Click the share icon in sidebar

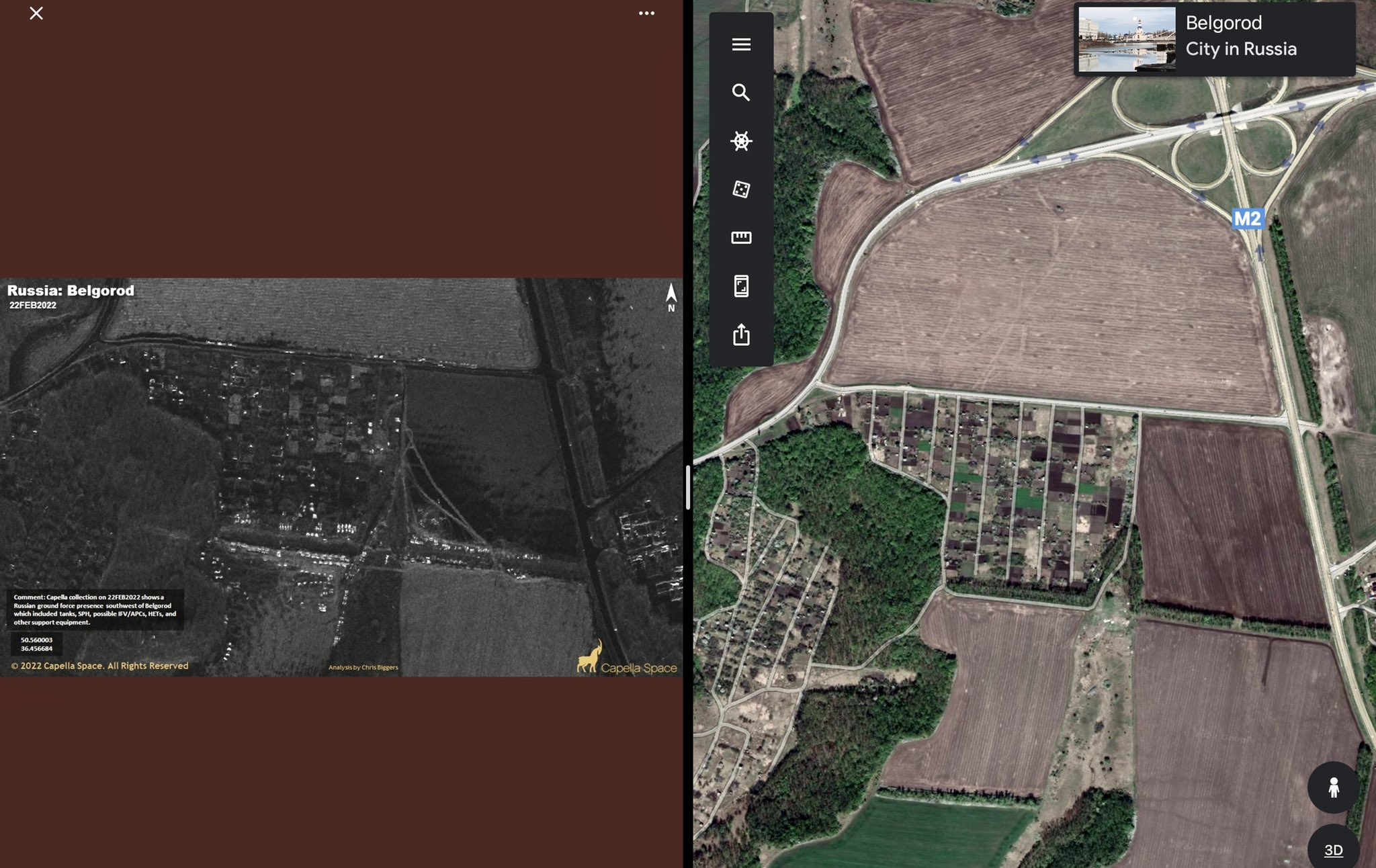coord(741,335)
